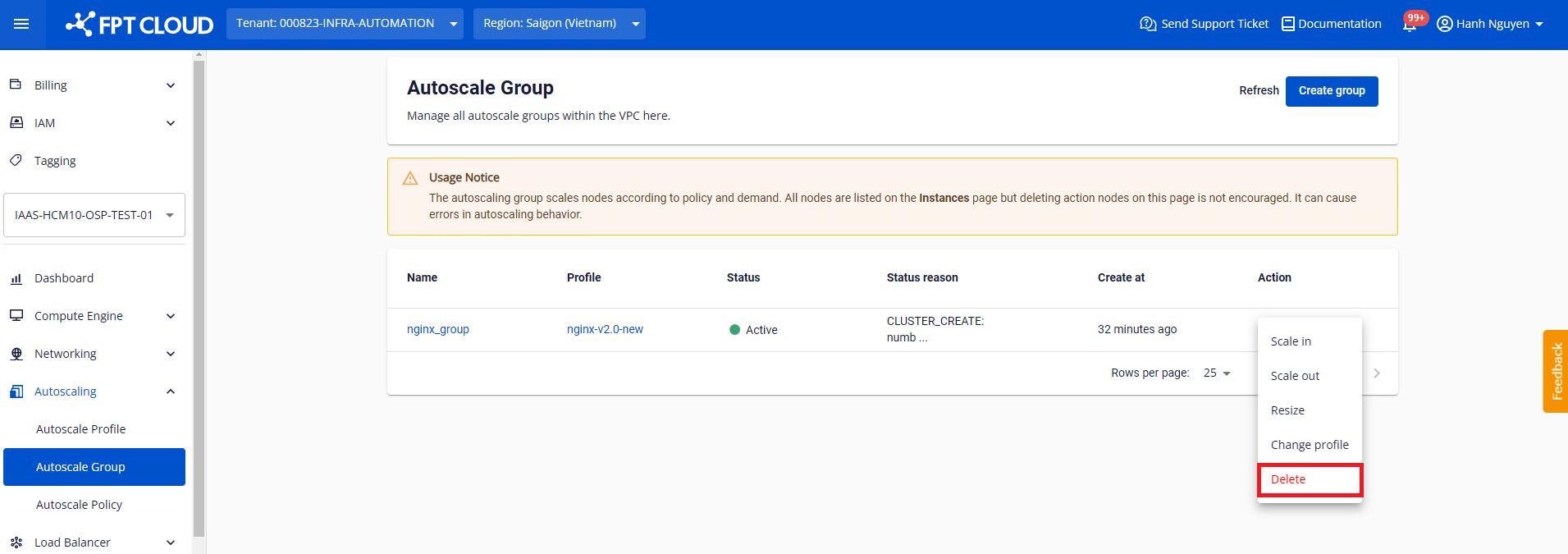Click the Dashboard chart icon
The width and height of the screenshot is (1568, 554).
point(16,278)
